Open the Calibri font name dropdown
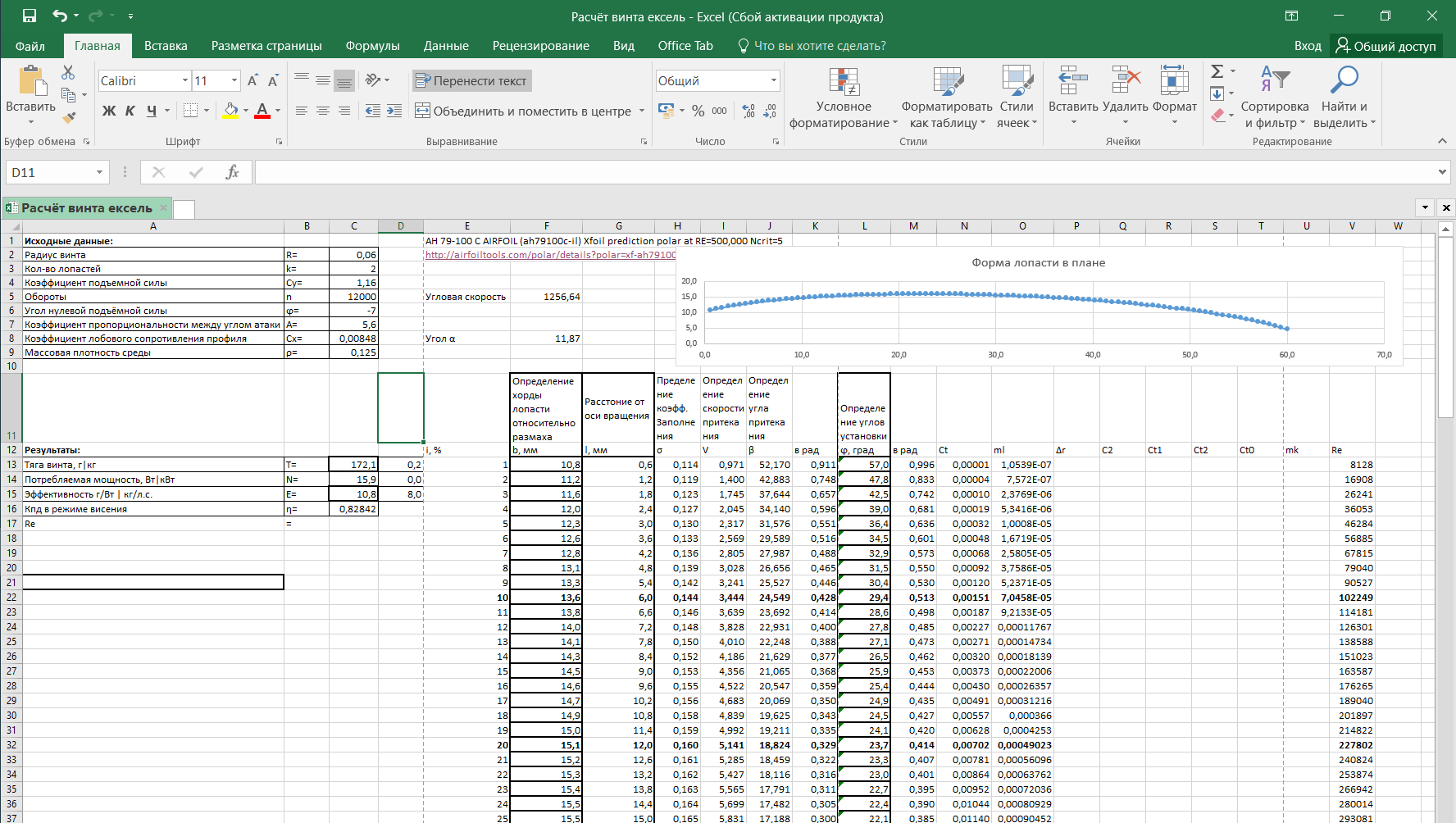The height and width of the screenshot is (823, 1456). click(184, 80)
